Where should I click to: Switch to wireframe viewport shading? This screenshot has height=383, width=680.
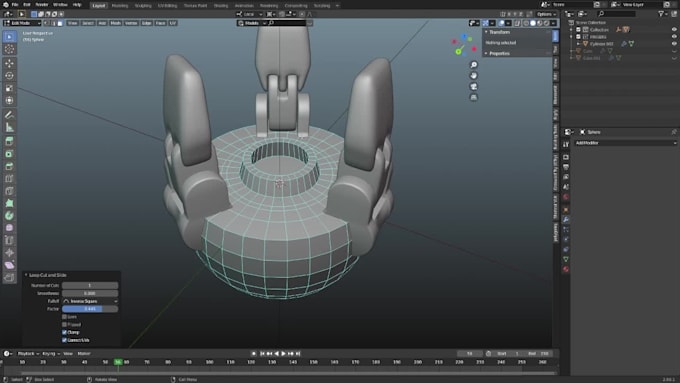coord(526,23)
